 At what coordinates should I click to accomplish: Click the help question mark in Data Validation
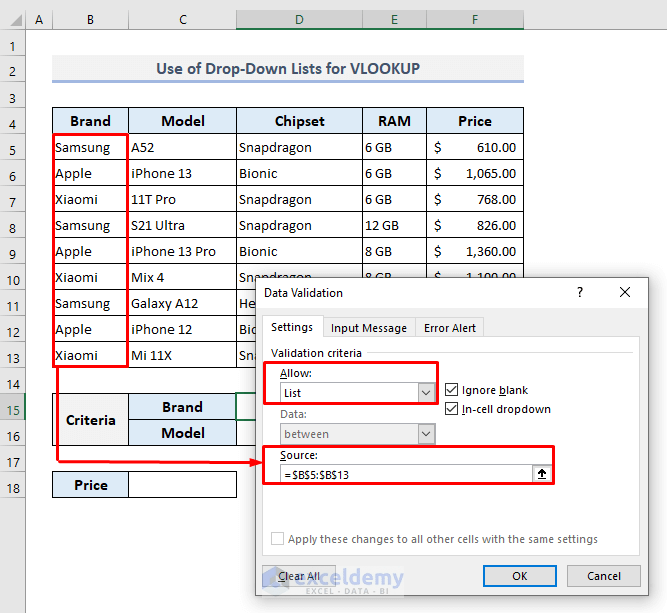click(x=580, y=292)
